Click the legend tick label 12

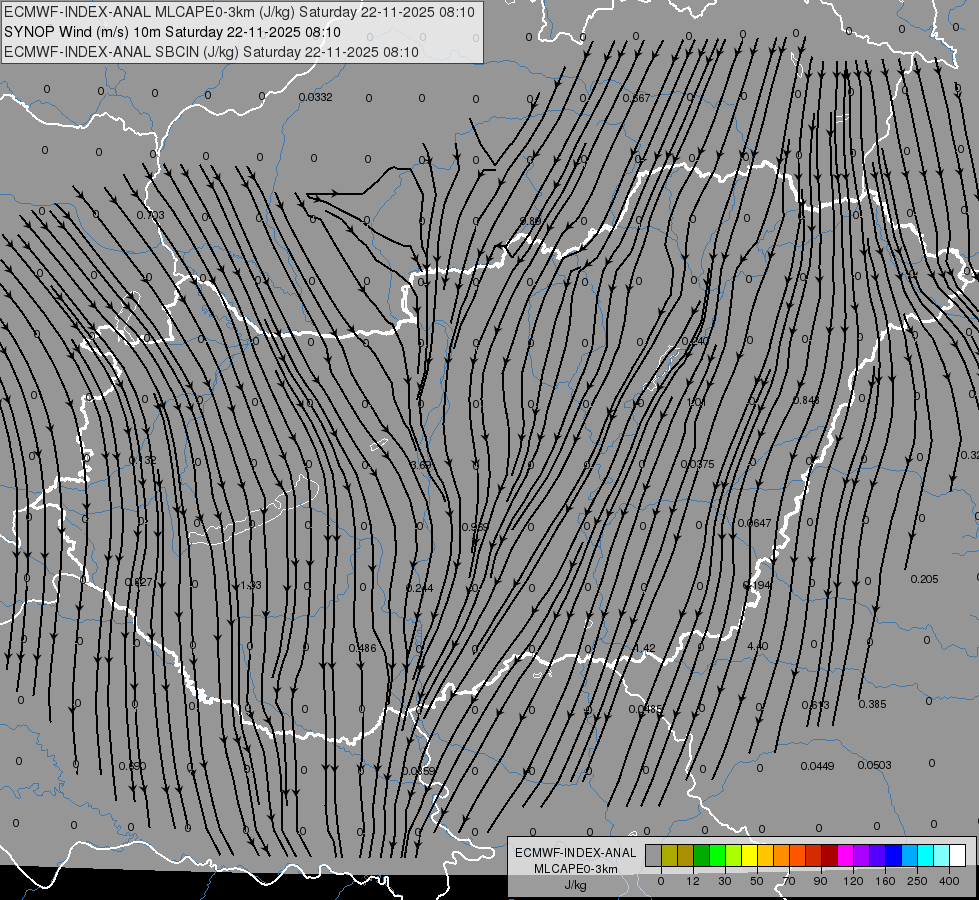pos(693,881)
